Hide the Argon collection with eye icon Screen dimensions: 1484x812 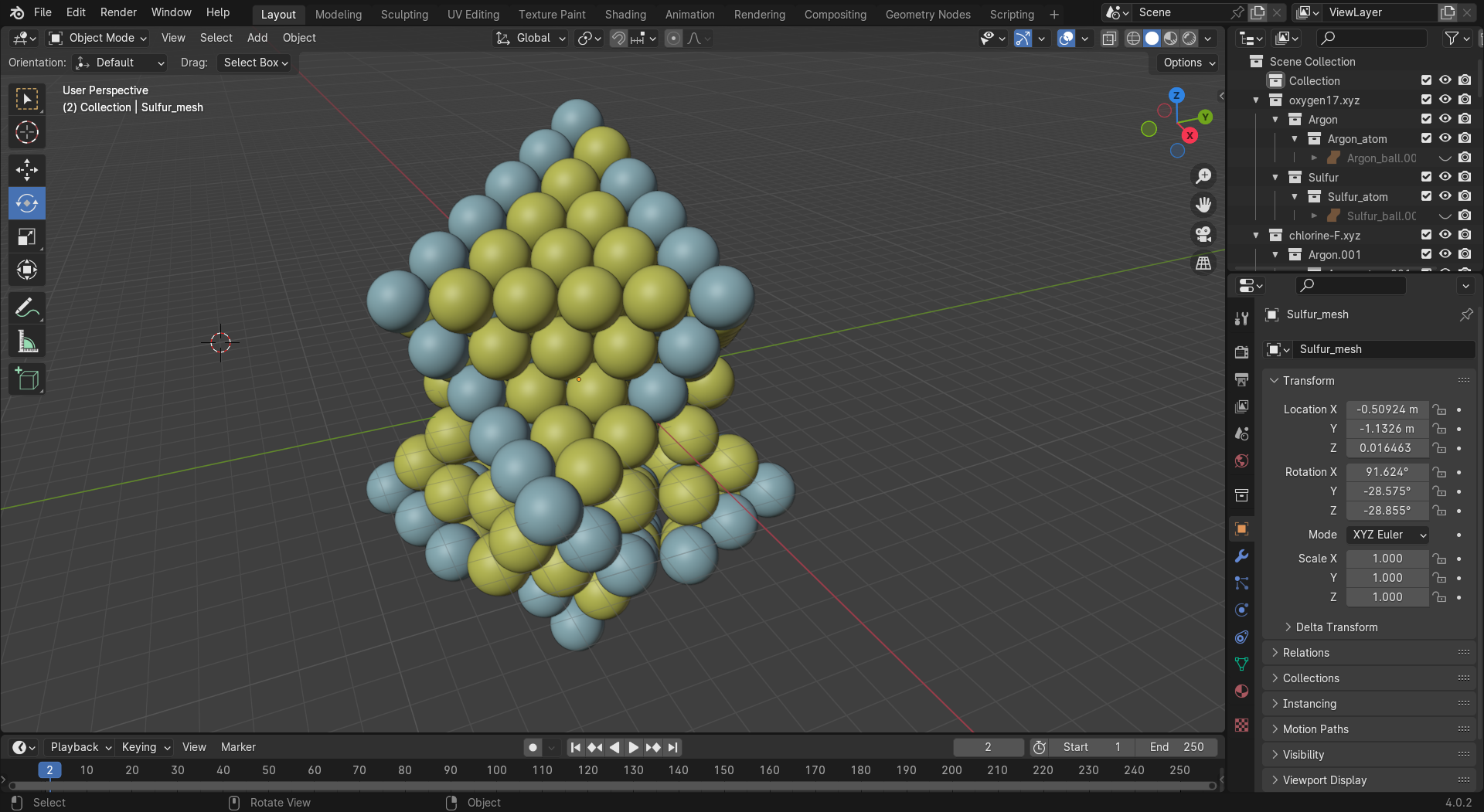tap(1445, 119)
